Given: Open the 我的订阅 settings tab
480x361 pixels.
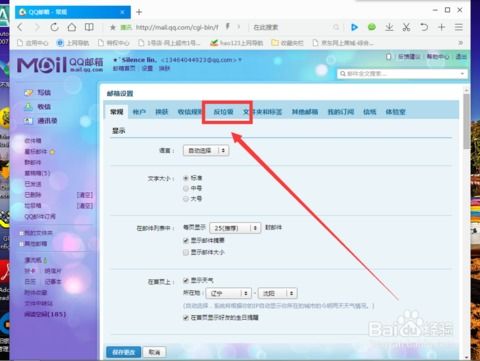Looking at the screenshot, I should click(341, 112).
